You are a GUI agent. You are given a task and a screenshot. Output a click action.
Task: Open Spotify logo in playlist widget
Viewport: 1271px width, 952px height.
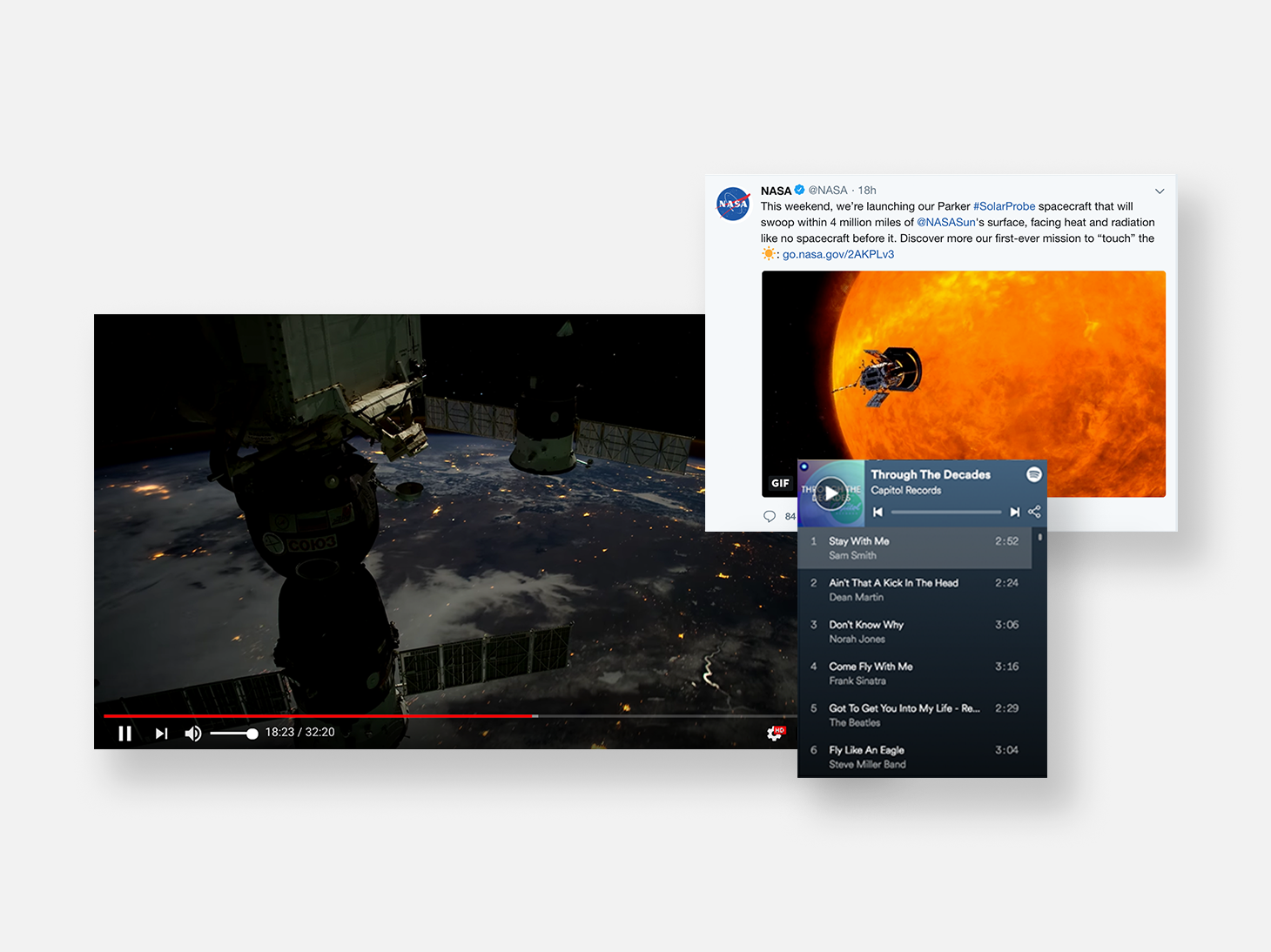pos(1034,474)
